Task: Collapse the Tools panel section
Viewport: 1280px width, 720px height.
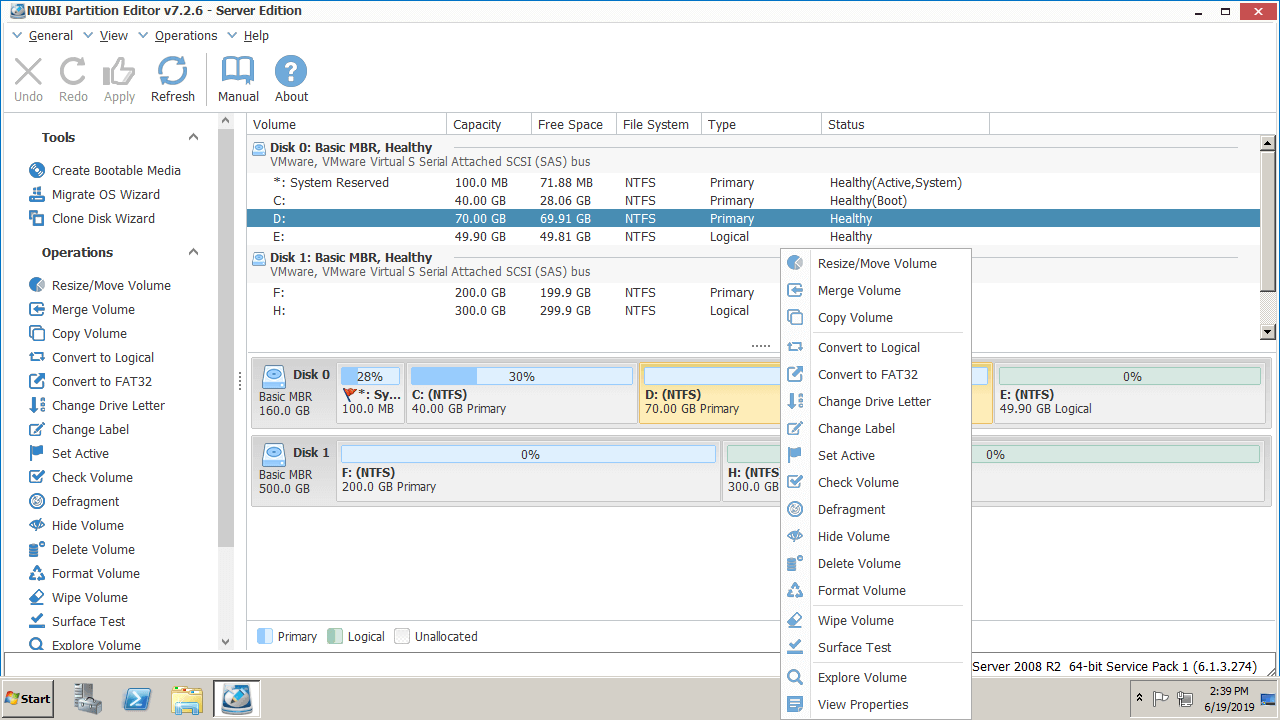Action: pyautogui.click(x=193, y=138)
